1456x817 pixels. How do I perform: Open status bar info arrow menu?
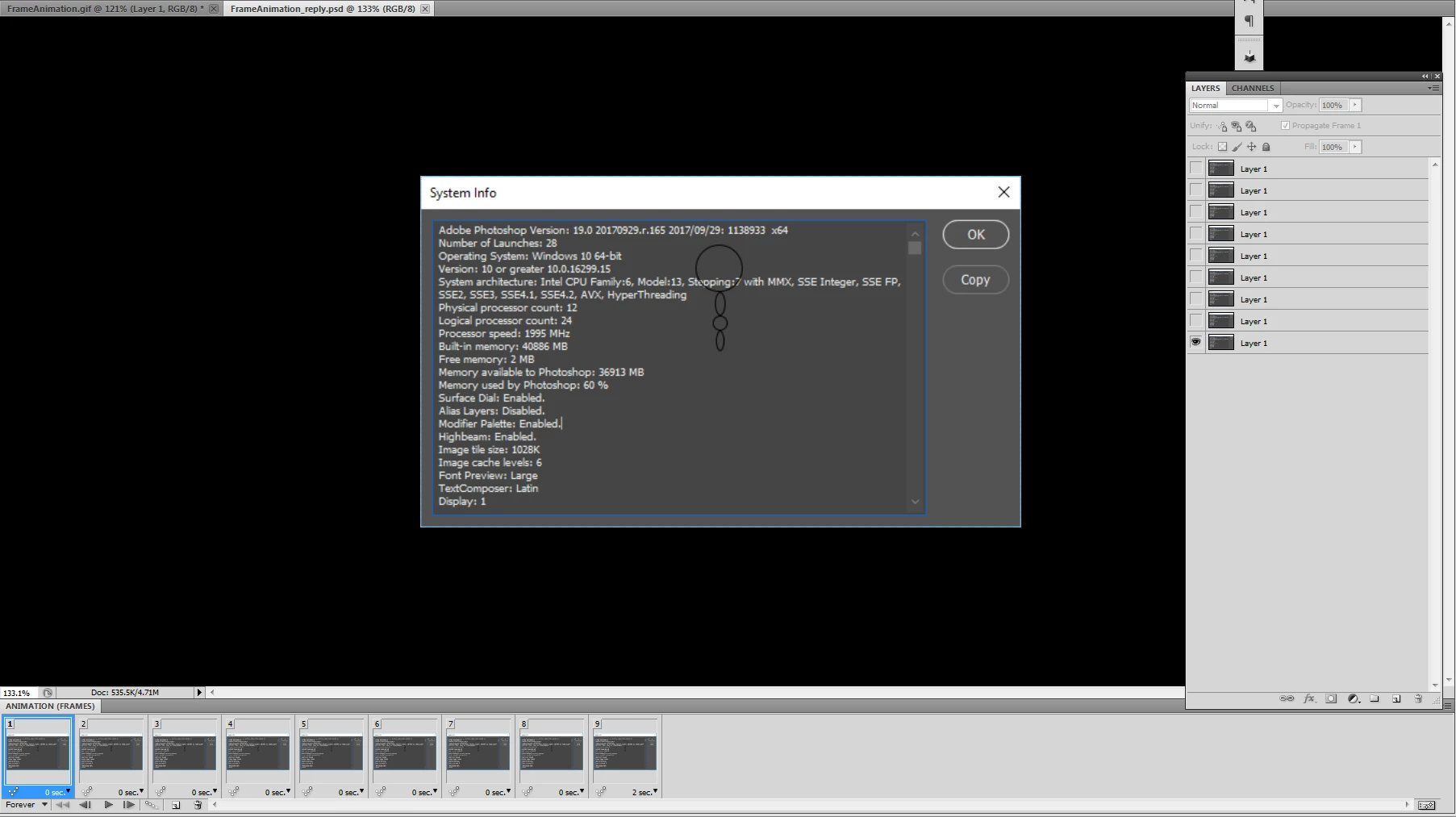199,693
